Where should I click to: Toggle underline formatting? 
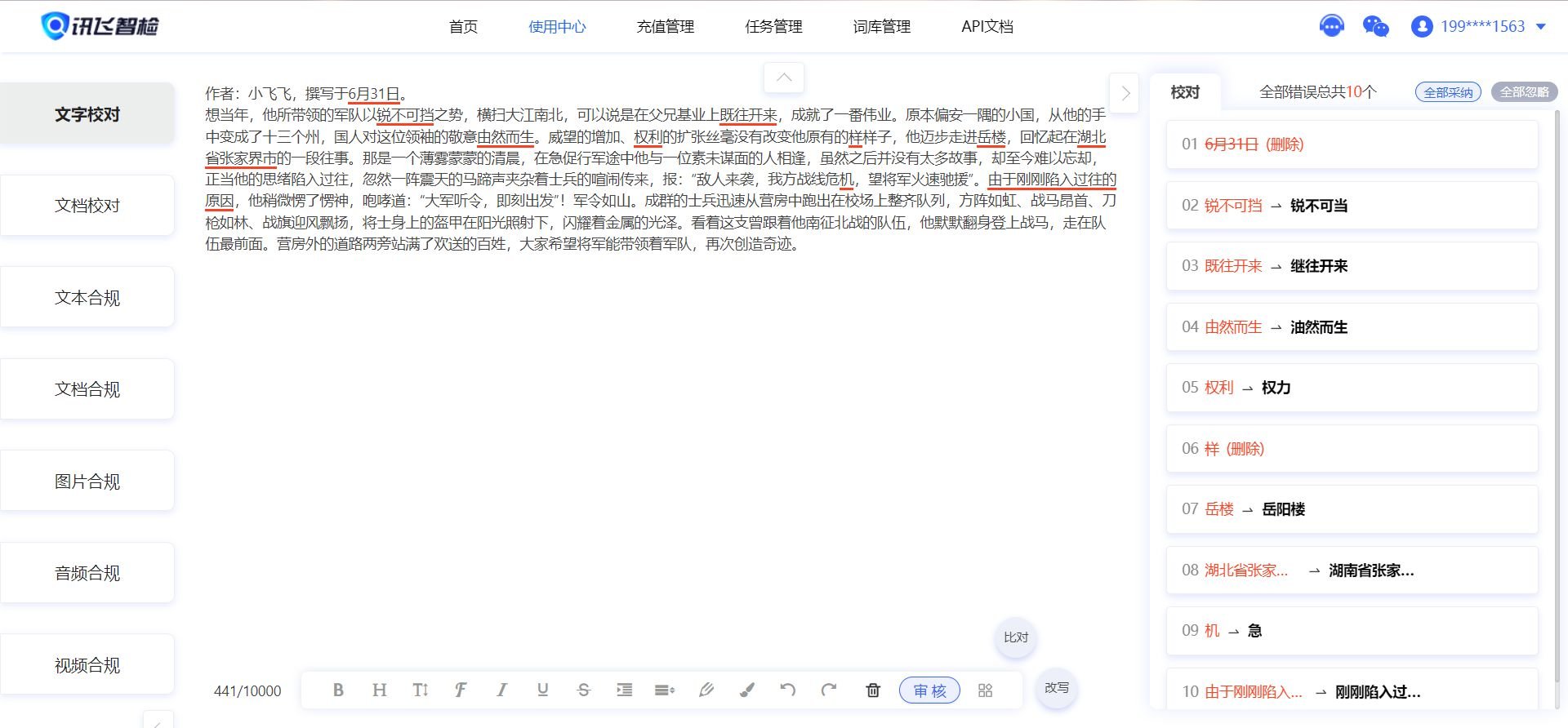point(542,690)
